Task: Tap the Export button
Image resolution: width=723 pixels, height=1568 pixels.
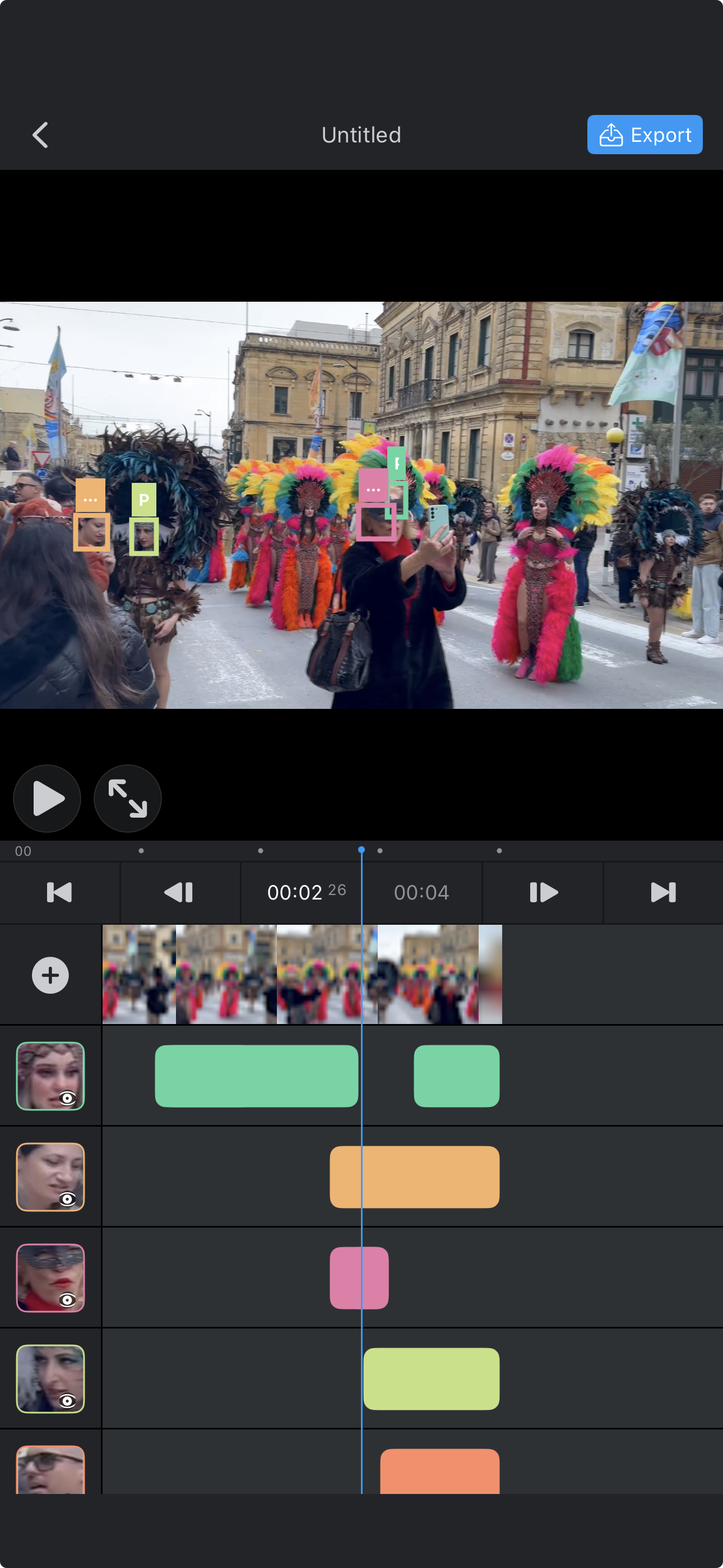Action: (x=645, y=135)
